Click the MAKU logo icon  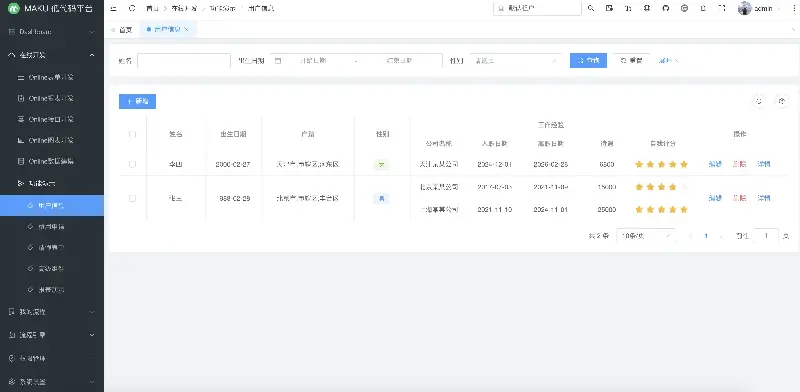coord(13,8)
